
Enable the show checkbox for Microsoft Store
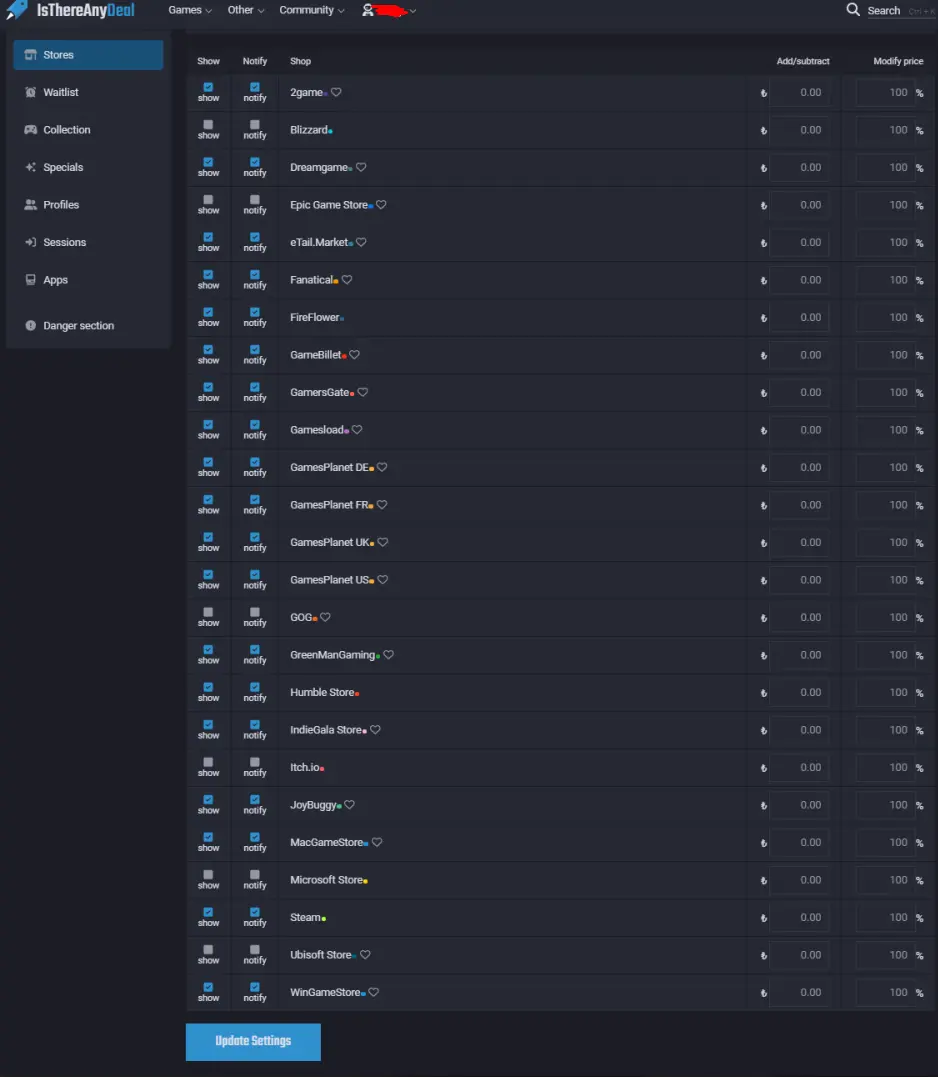pyautogui.click(x=208, y=874)
